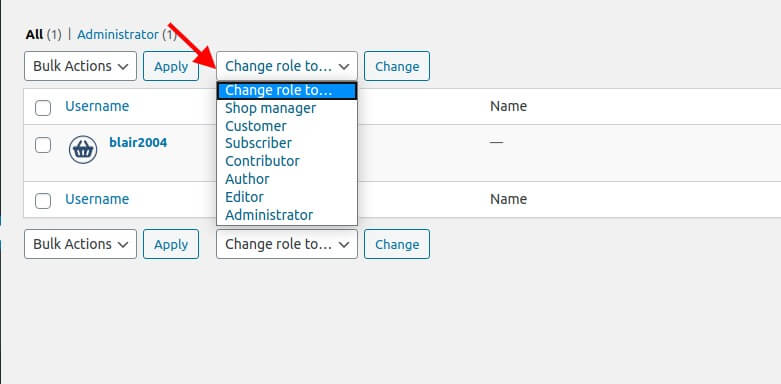This screenshot has width=781, height=384.
Task: Open the bottom Bulk Actions dropdown
Action: (x=80, y=244)
